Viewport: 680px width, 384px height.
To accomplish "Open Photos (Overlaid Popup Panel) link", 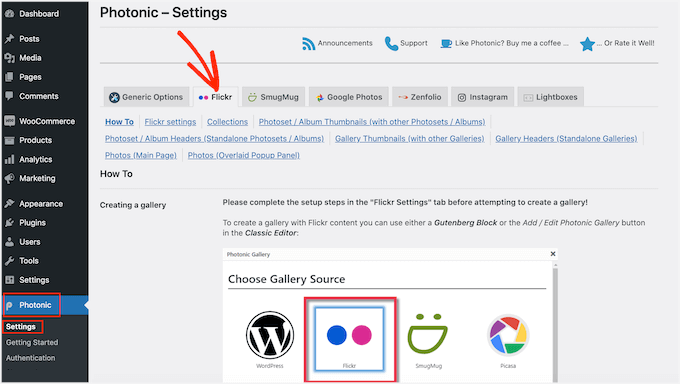I will tap(244, 155).
